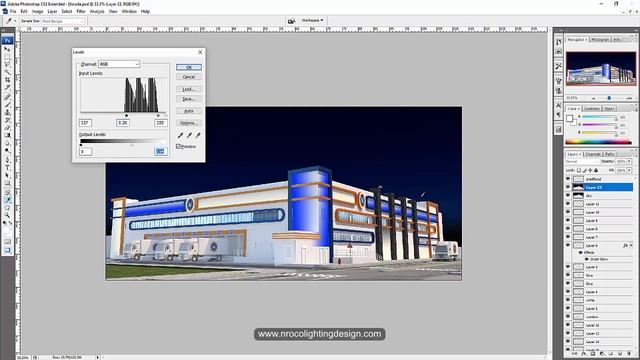This screenshot has height=360, width=640.
Task: Select the Eraser tool
Action: (7, 127)
